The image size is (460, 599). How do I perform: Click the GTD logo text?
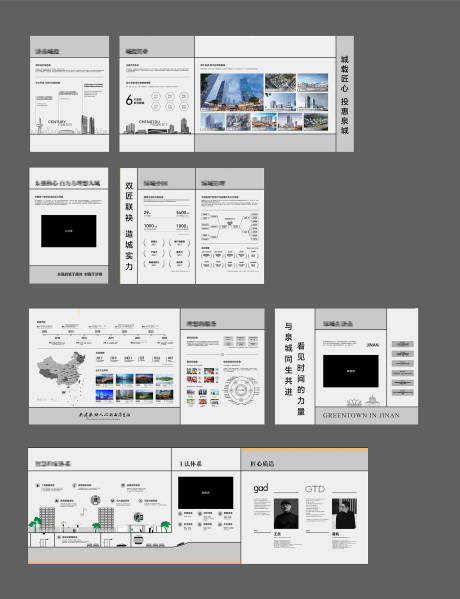(315, 489)
